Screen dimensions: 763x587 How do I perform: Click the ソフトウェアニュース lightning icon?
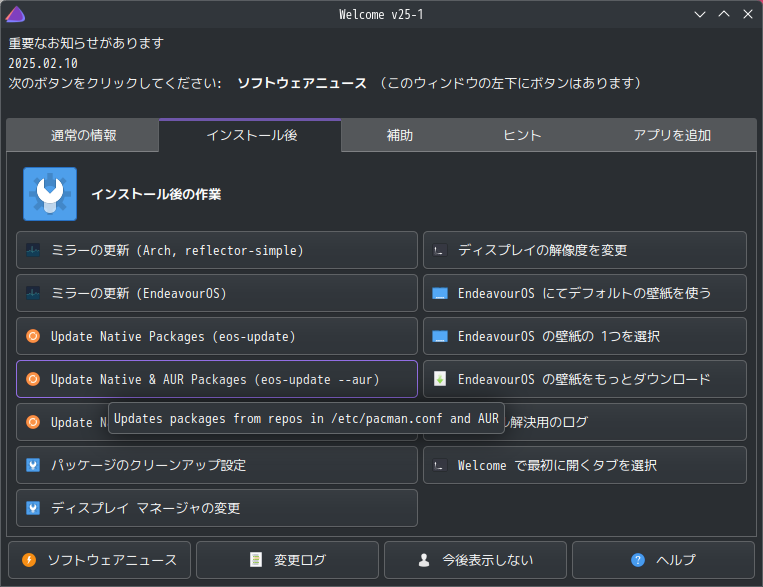(29, 560)
